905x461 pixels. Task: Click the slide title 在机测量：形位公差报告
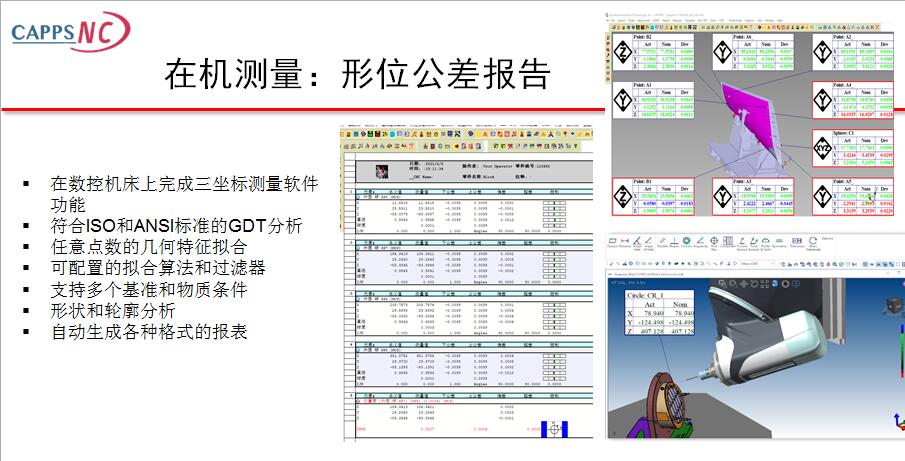(357, 73)
